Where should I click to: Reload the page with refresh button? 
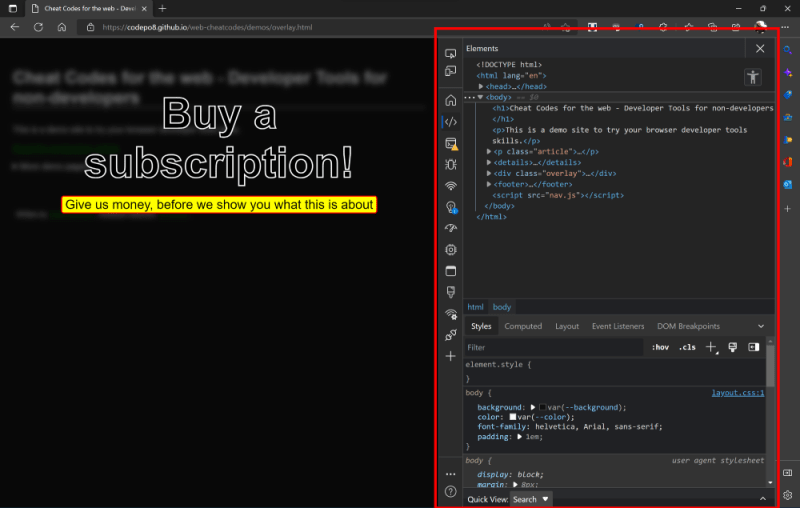pos(38,27)
